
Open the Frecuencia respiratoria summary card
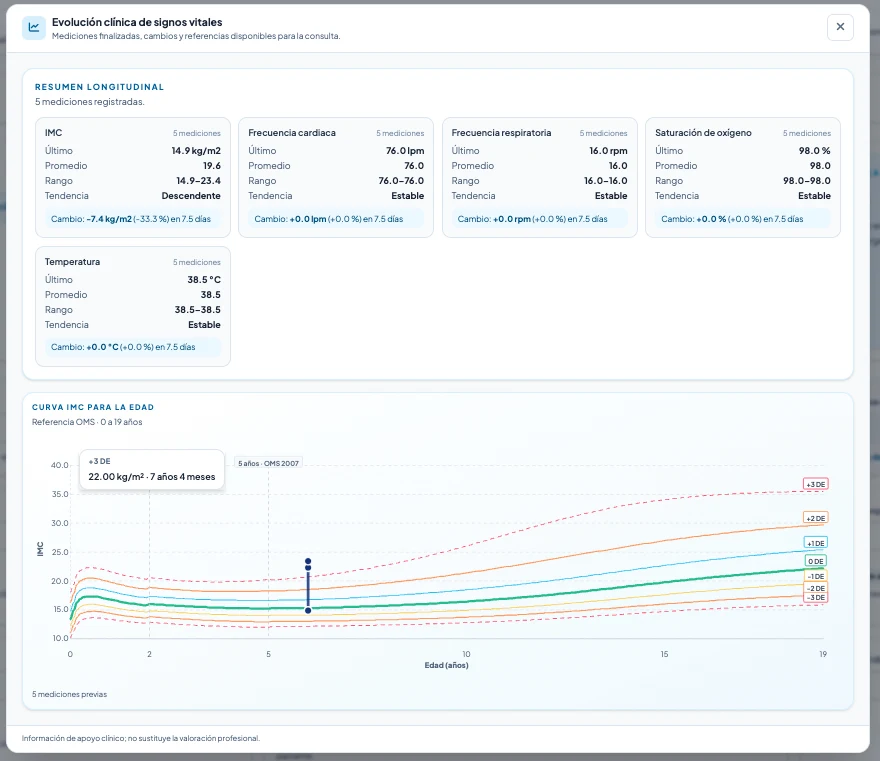[x=539, y=177]
